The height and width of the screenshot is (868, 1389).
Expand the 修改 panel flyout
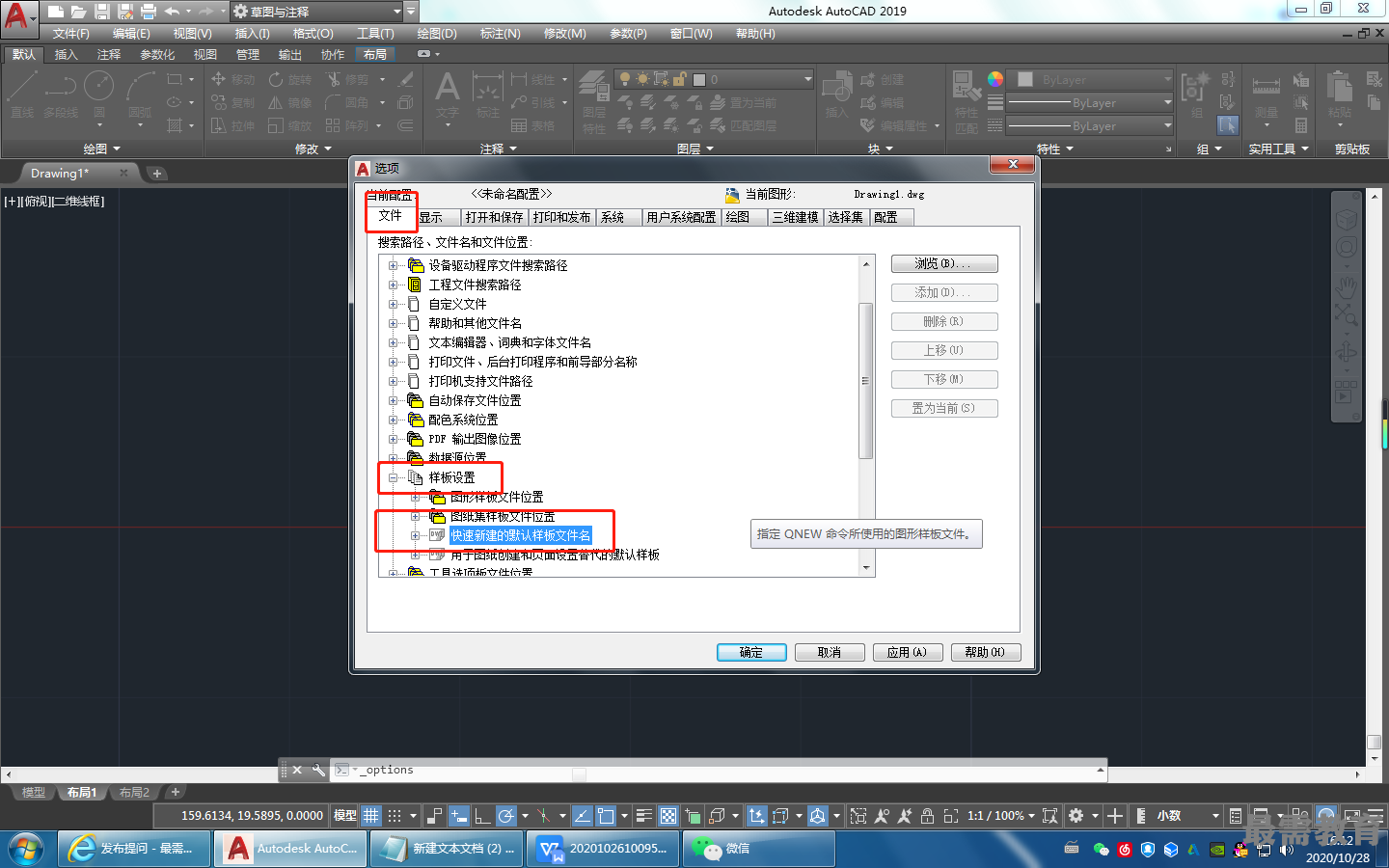313,149
